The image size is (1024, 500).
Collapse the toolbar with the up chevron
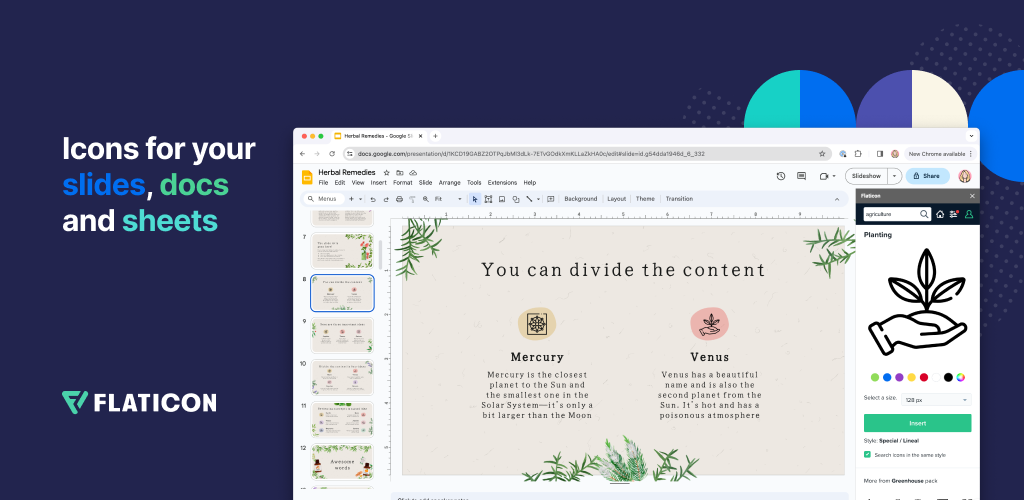[837, 199]
